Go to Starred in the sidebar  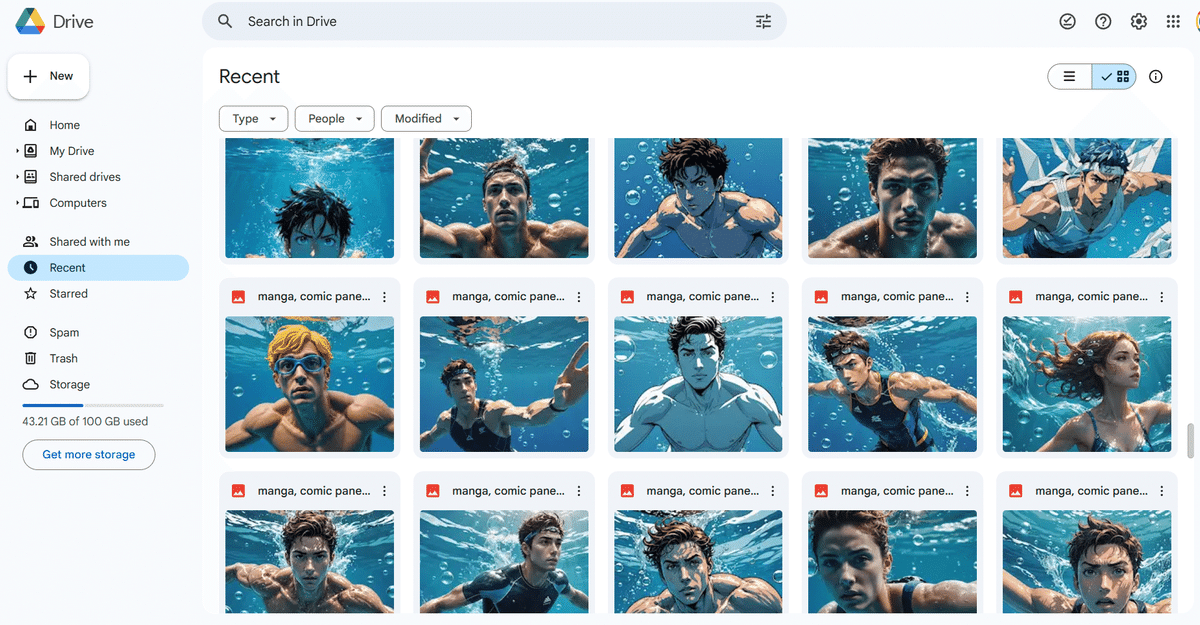point(68,294)
